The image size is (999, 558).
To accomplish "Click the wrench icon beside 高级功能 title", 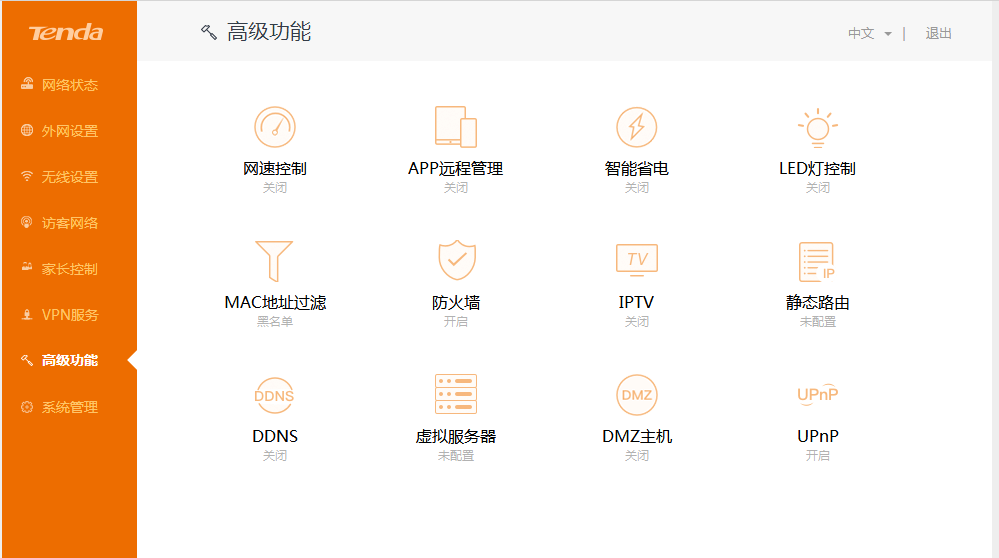I will tap(208, 32).
